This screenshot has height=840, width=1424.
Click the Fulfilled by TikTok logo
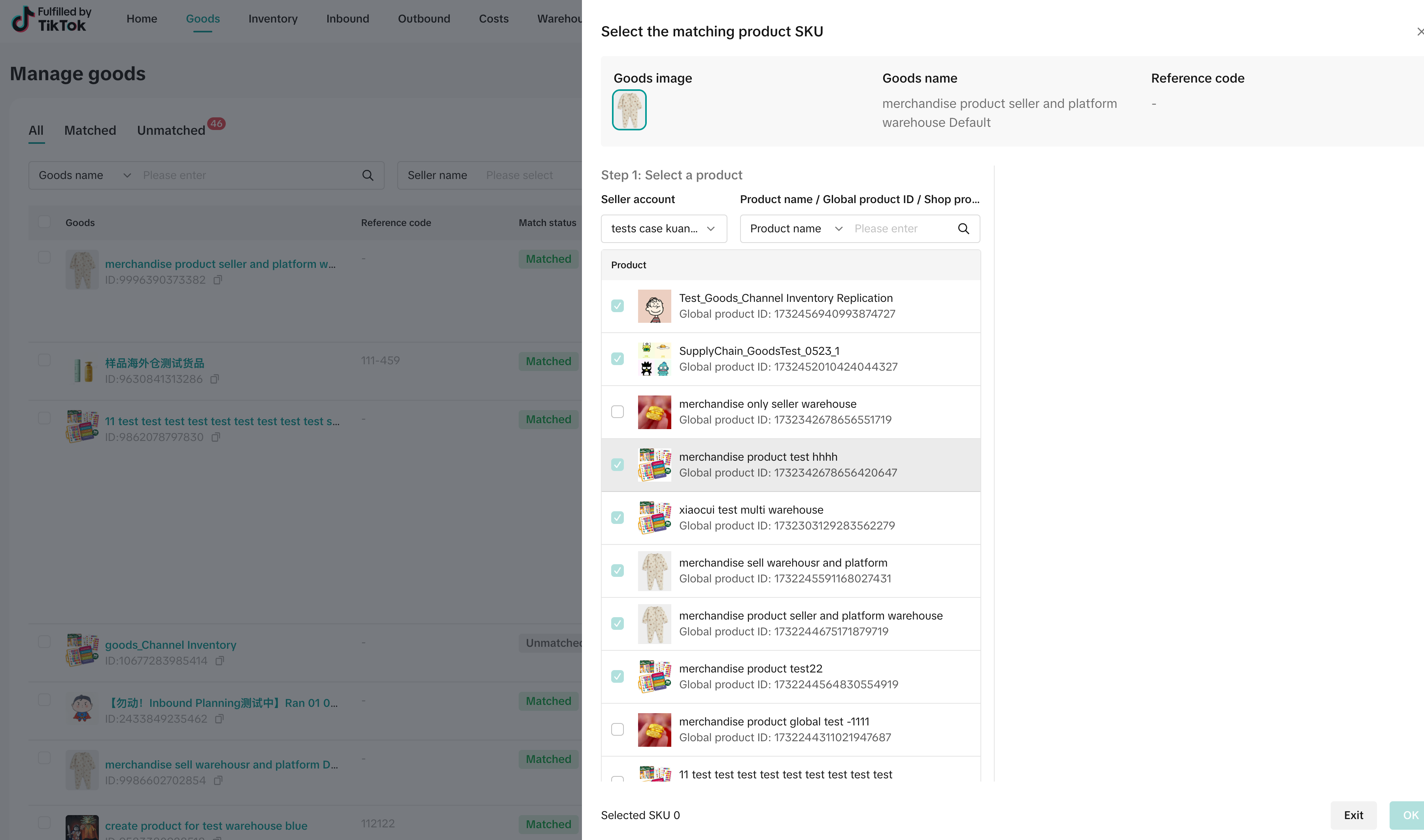51,19
